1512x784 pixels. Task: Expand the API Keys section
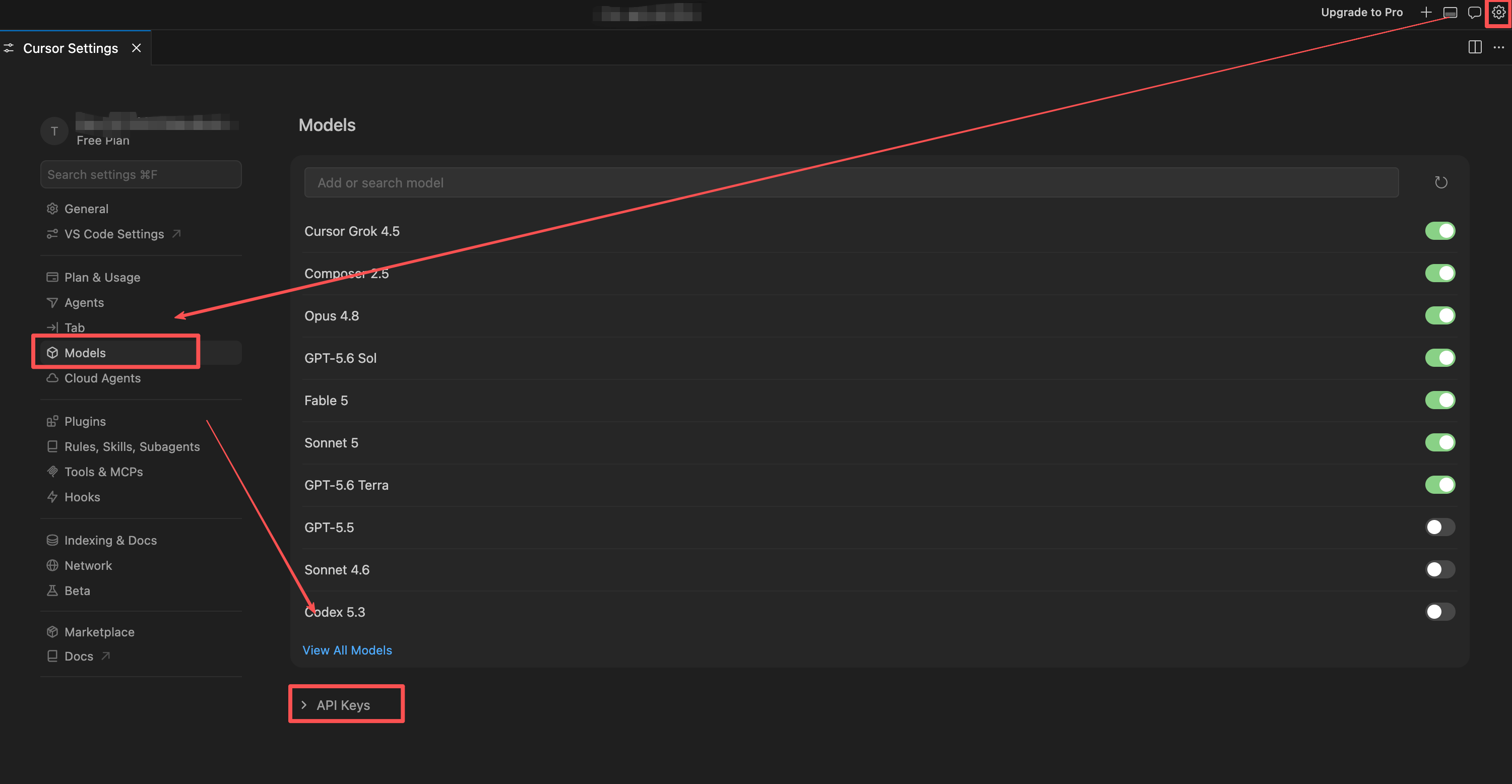[x=336, y=705]
